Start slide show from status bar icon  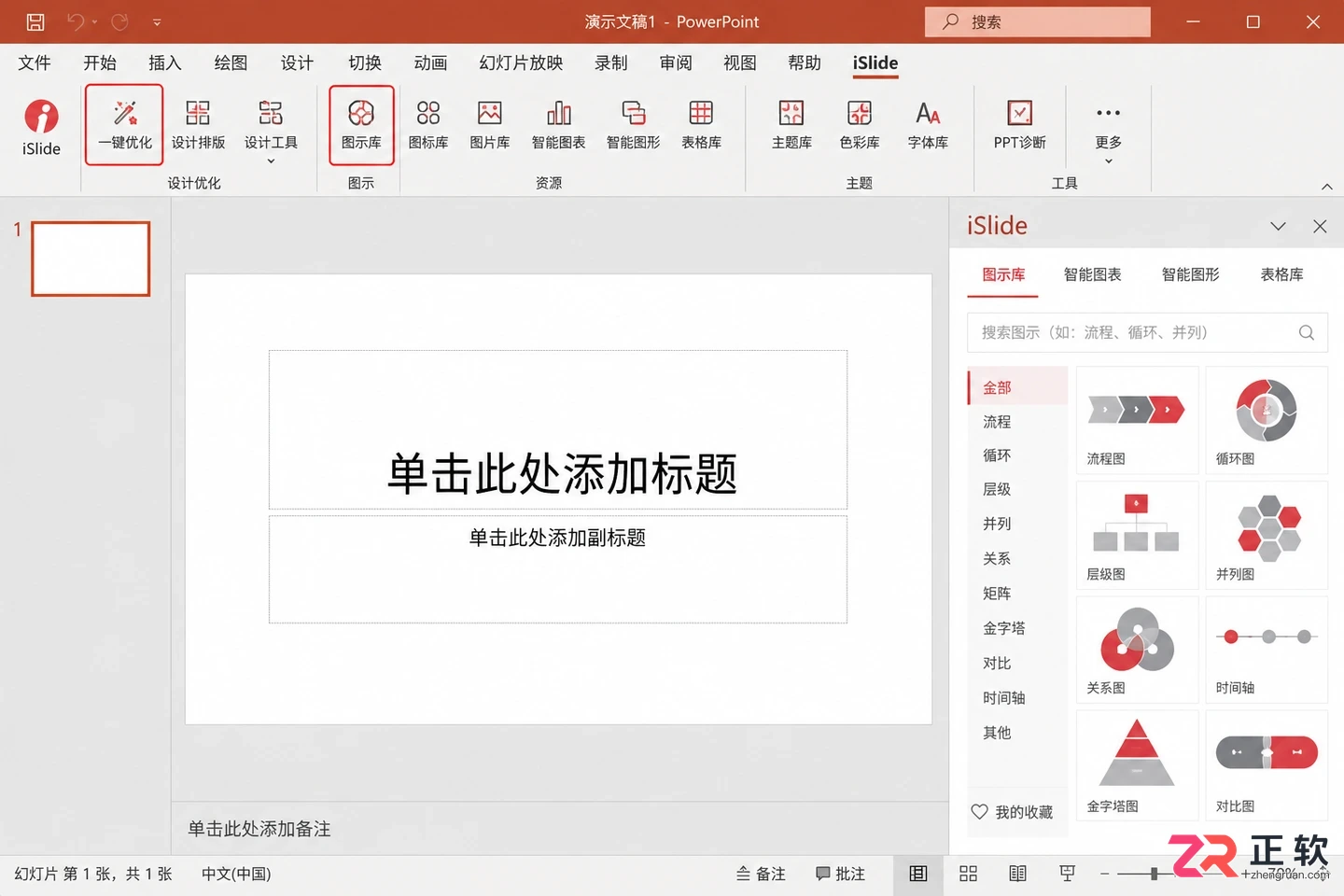coord(1067,874)
